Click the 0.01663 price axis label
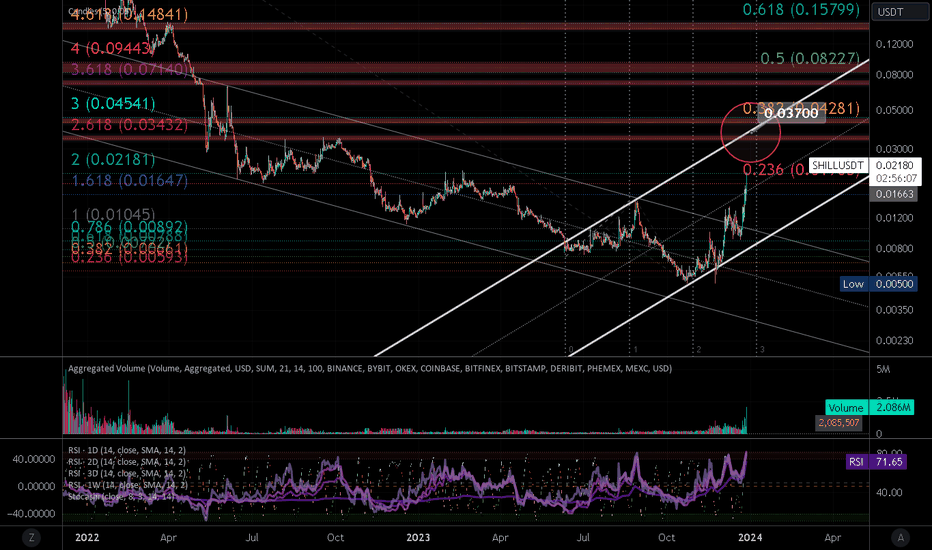Image resolution: width=932 pixels, height=550 pixels. [894, 194]
